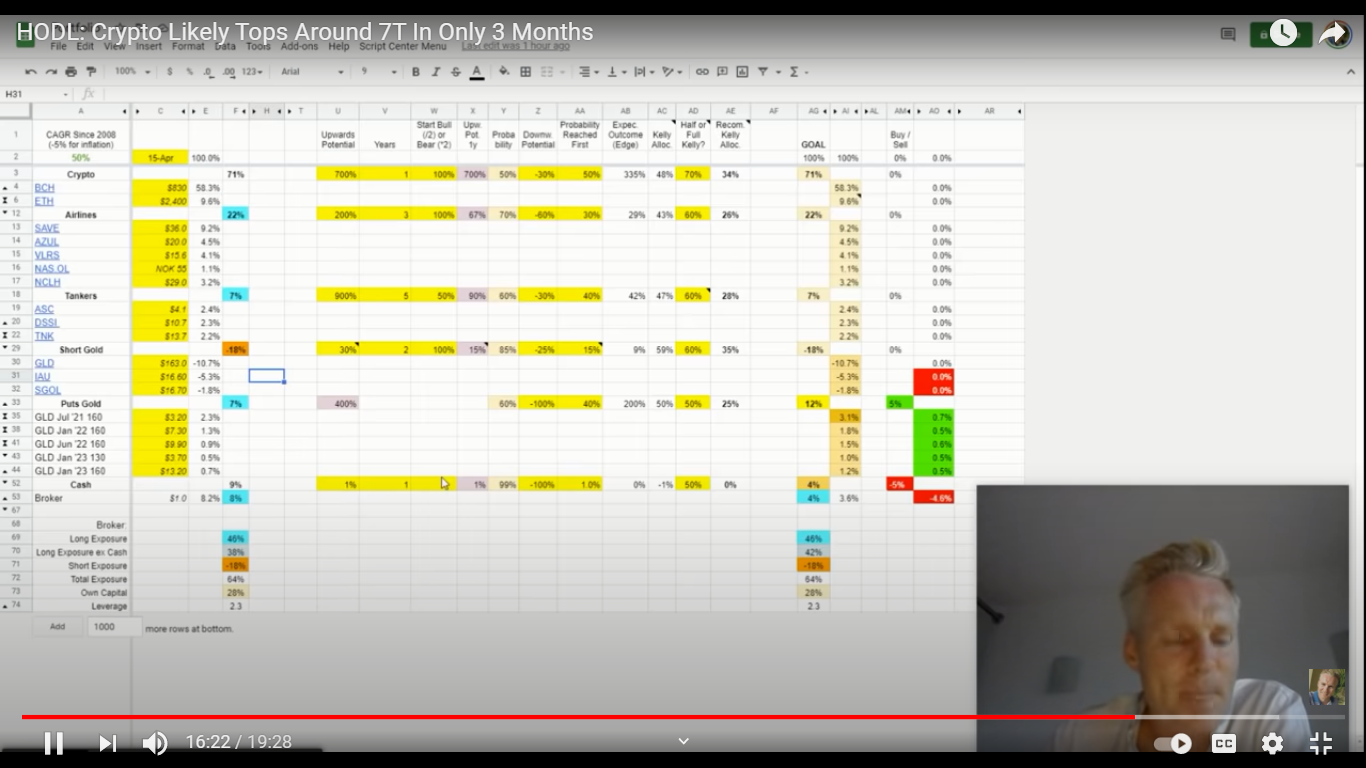The width and height of the screenshot is (1366, 768).
Task: Click the 1000 rows count field
Action: click(114, 627)
